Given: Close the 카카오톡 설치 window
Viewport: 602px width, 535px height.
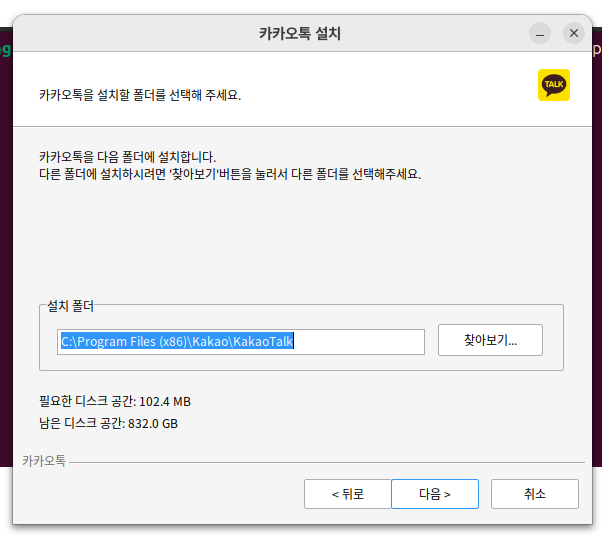Looking at the screenshot, I should coord(574,33).
